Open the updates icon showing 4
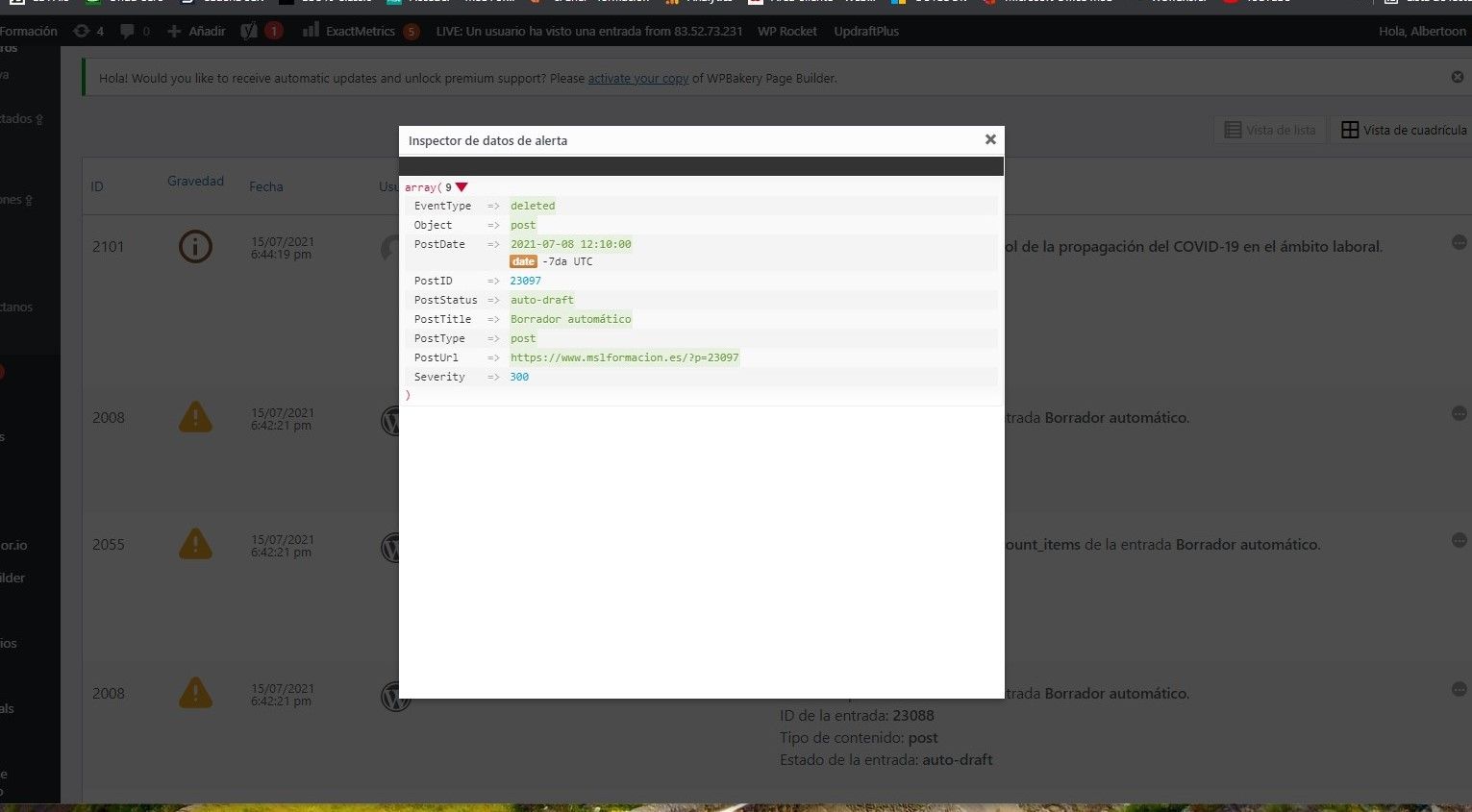 [88, 31]
